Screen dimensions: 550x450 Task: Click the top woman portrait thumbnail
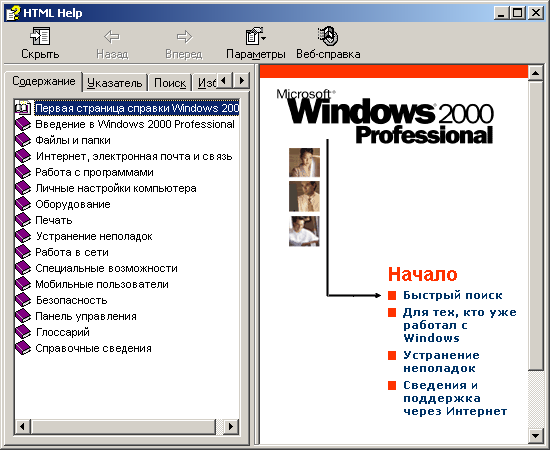tap(304, 162)
